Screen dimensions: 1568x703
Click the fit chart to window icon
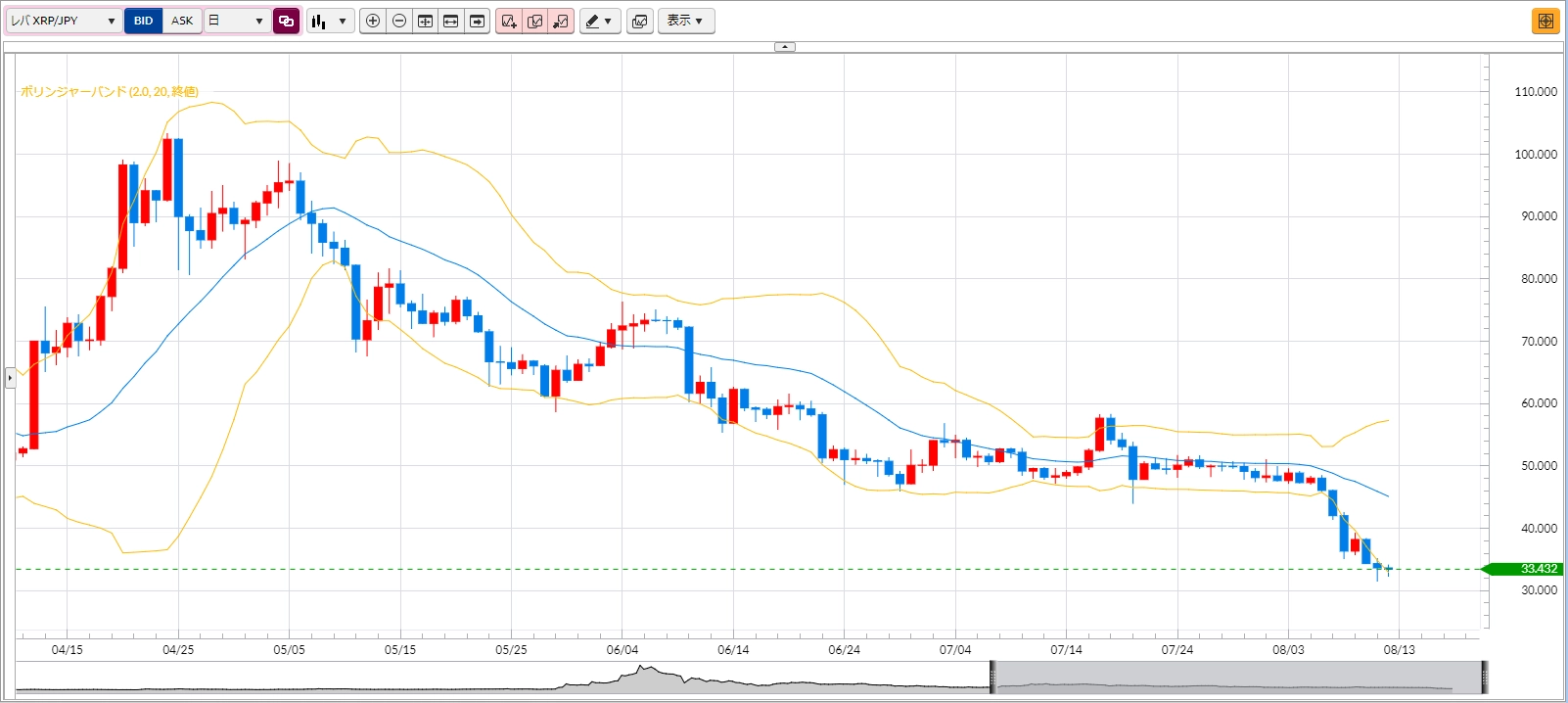pos(425,21)
